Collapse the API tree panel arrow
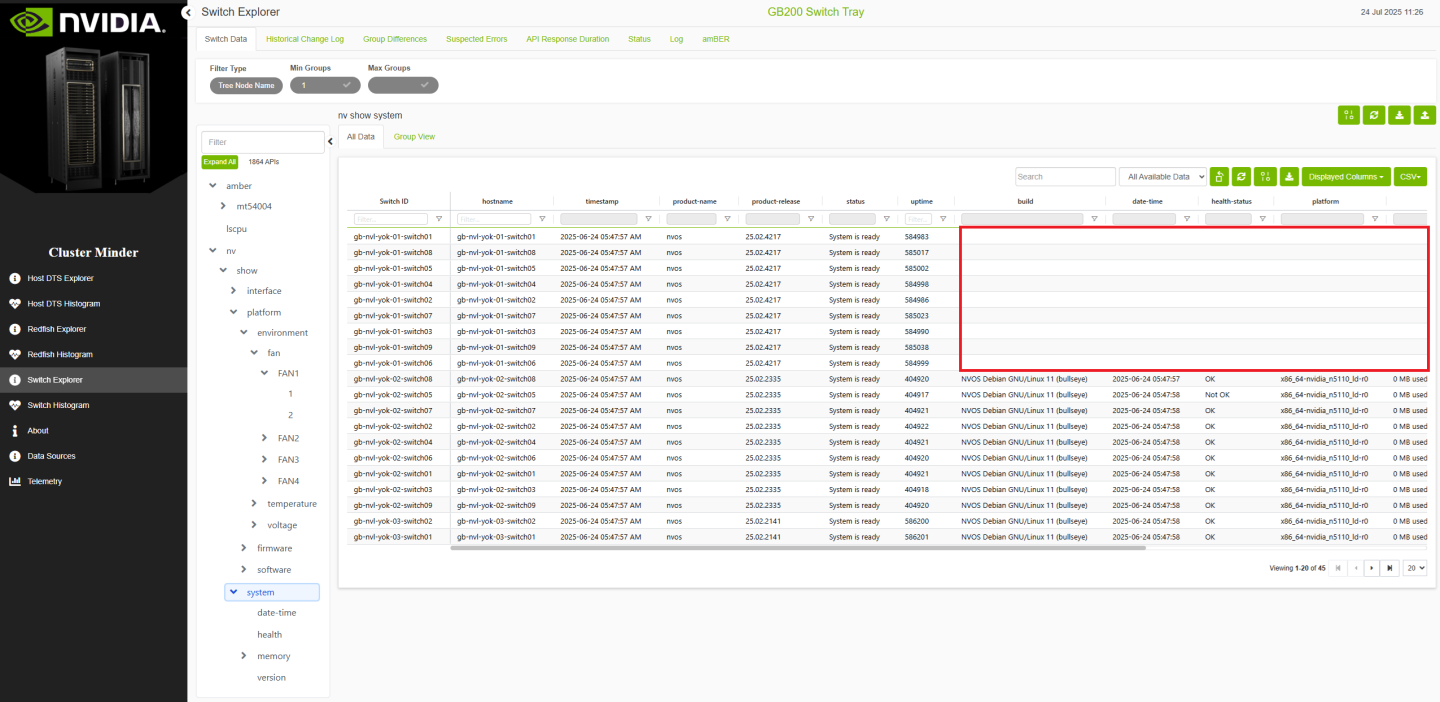 click(331, 142)
